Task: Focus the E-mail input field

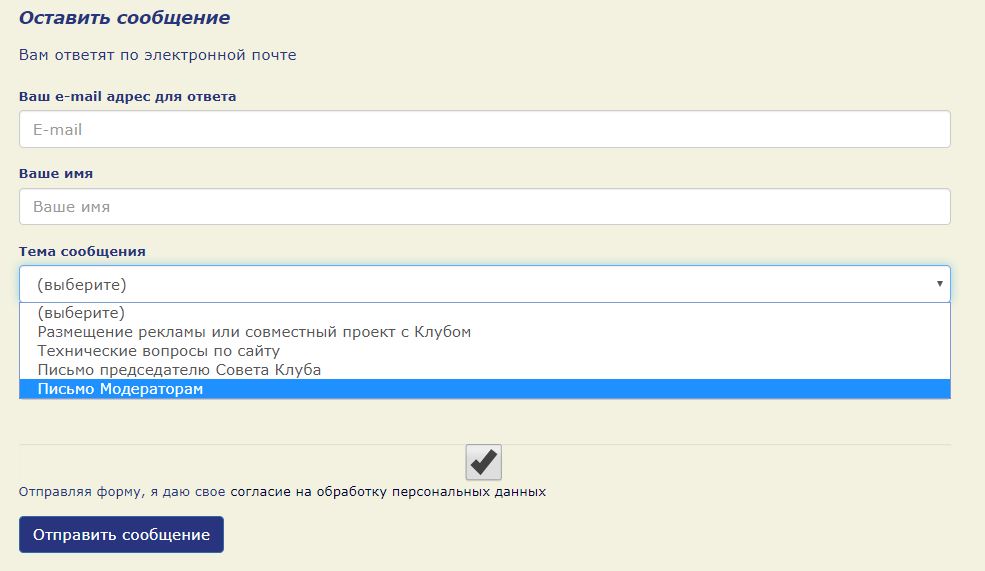Action: pos(484,129)
